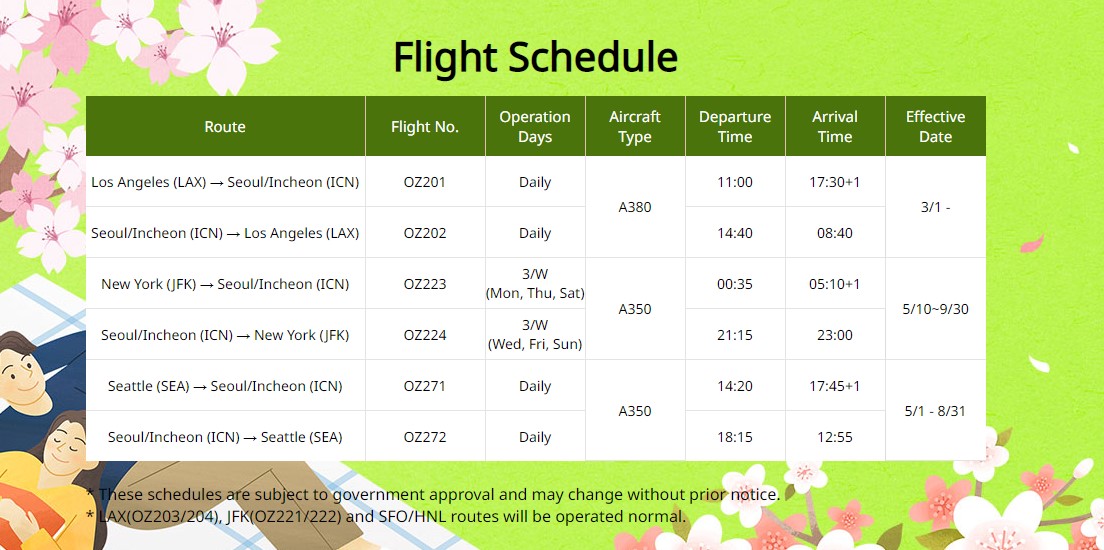Click flight number OZ224
Image resolution: width=1104 pixels, height=550 pixels.
(425, 335)
